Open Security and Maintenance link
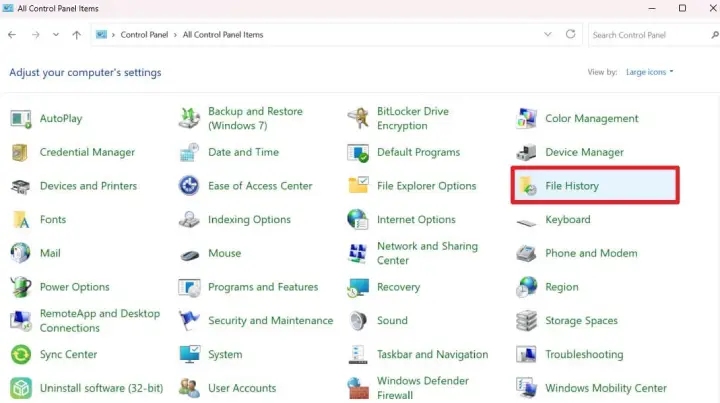The height and width of the screenshot is (403, 720). pyautogui.click(x=270, y=321)
